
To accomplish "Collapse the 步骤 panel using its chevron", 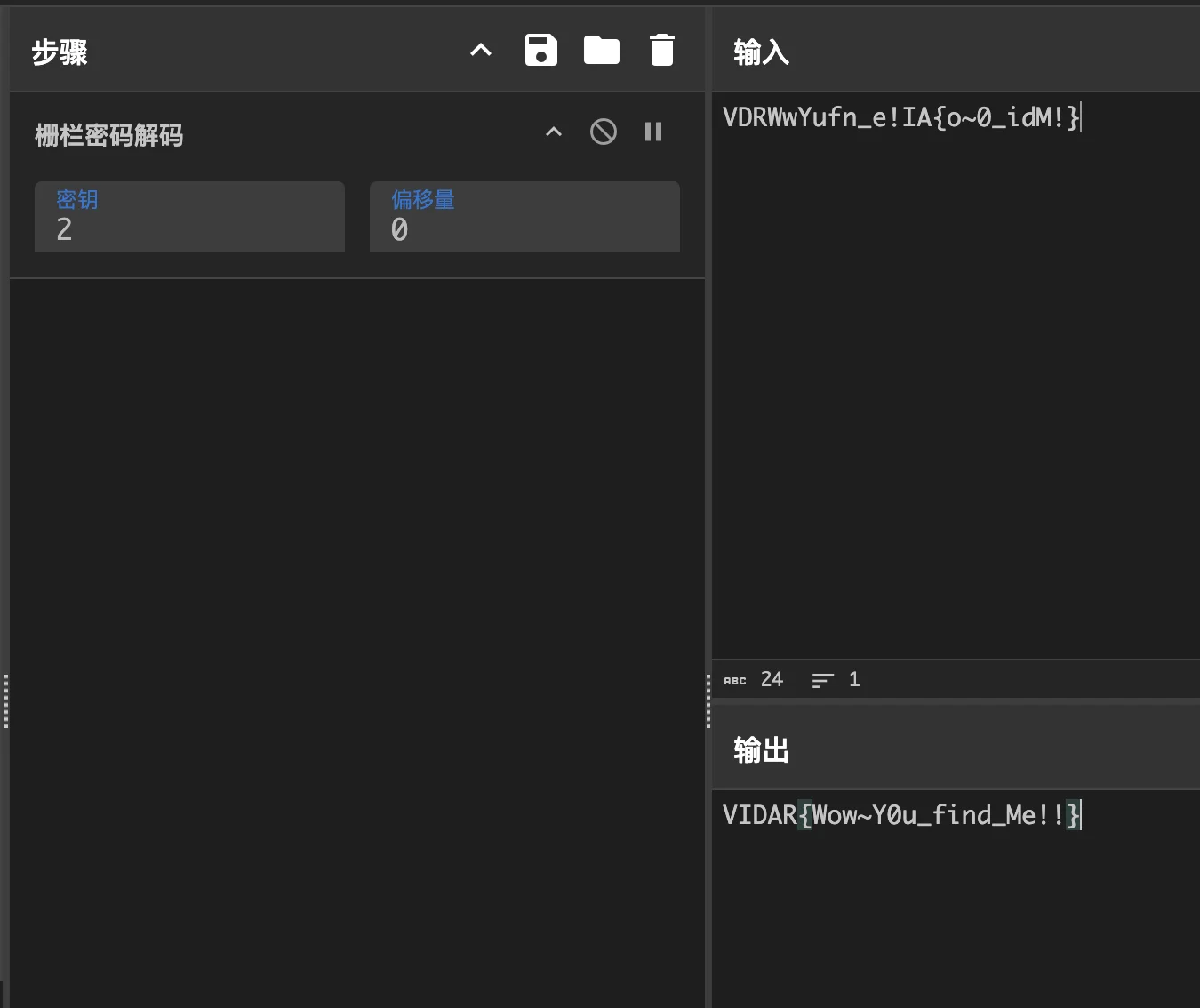I will [x=480, y=51].
